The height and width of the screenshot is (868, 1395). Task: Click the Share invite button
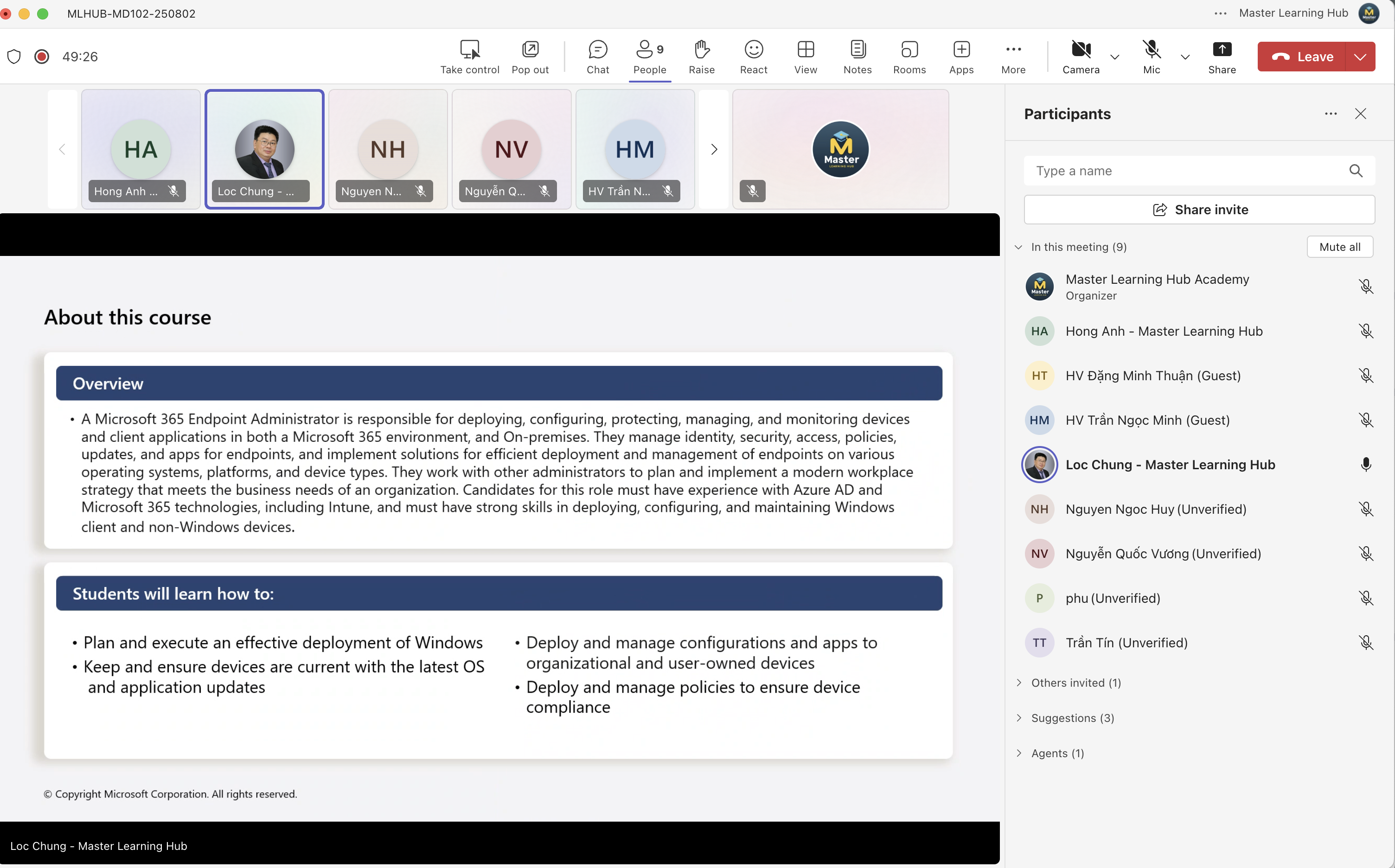point(1199,210)
